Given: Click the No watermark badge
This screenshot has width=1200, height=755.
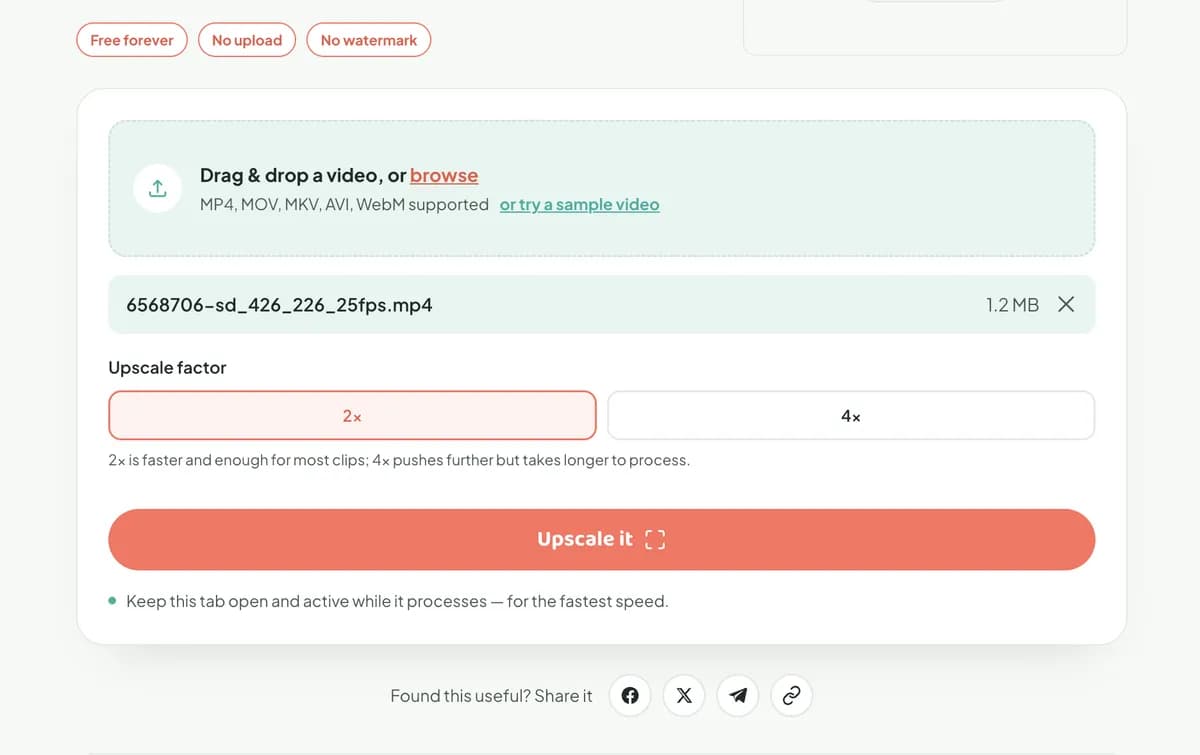Looking at the screenshot, I should 369,40.
